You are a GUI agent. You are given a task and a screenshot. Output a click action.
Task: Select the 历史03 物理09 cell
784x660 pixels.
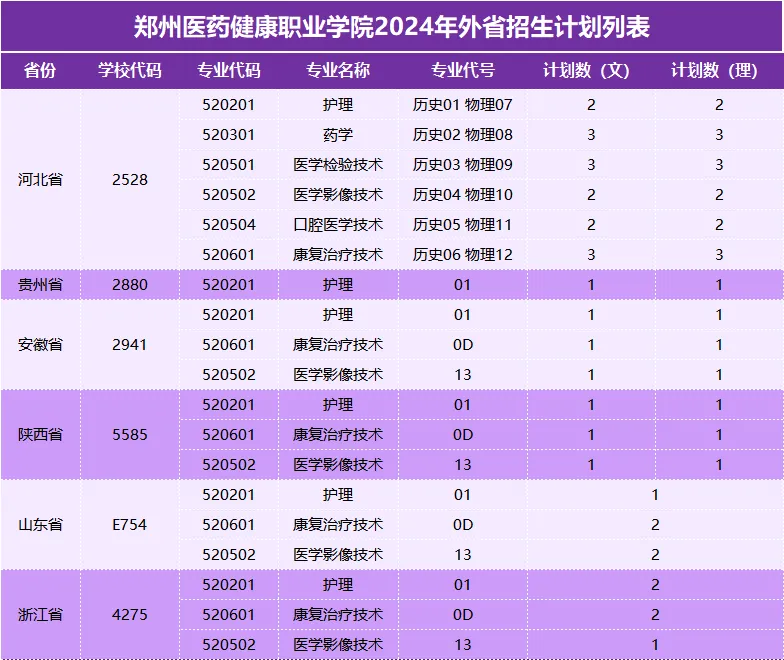coord(462,164)
